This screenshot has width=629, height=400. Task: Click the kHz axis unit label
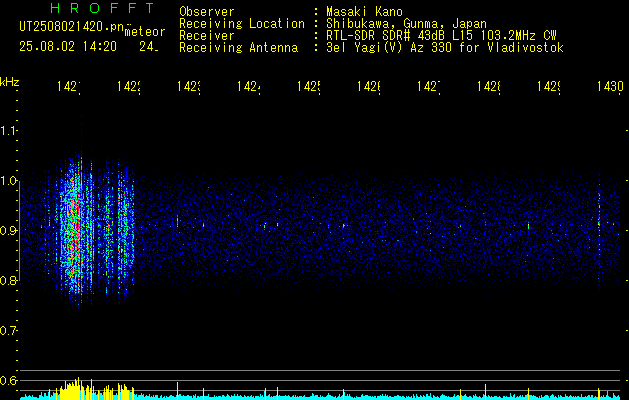(x=10, y=82)
